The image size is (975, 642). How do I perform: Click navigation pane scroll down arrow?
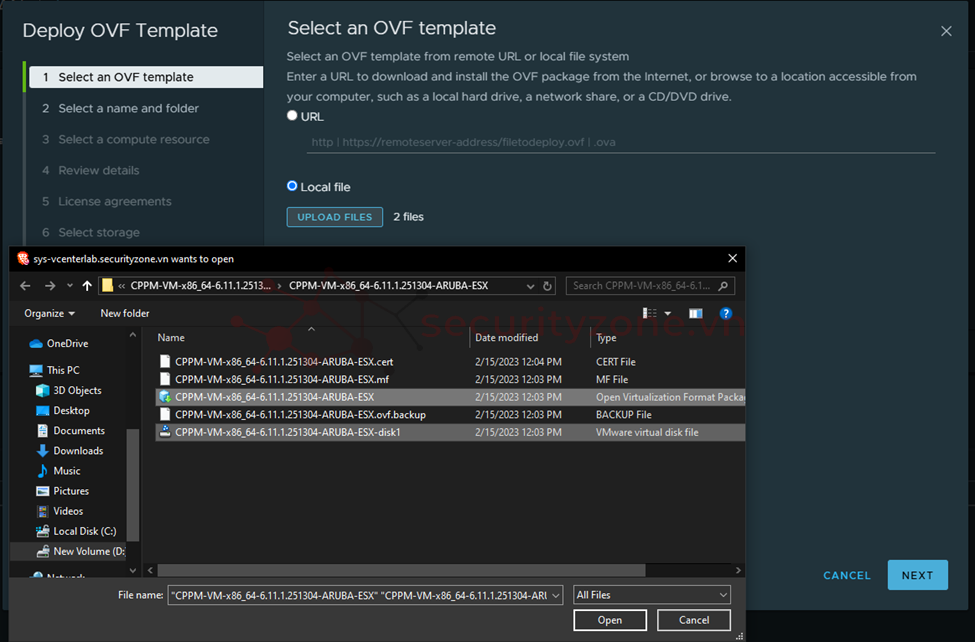(132, 570)
